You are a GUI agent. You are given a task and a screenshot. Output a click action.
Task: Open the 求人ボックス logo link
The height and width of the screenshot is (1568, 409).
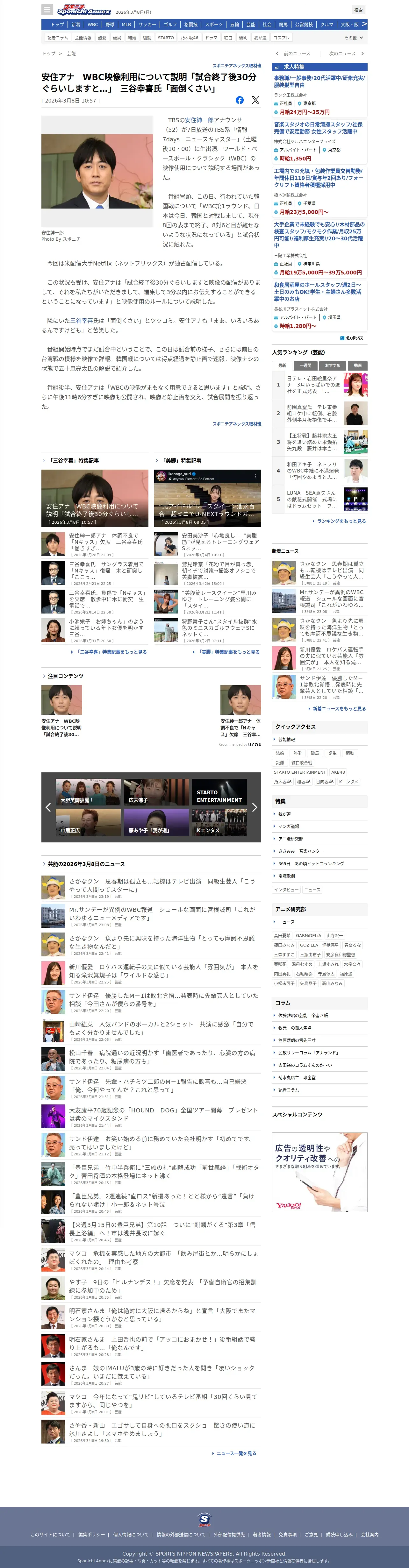coord(351,338)
